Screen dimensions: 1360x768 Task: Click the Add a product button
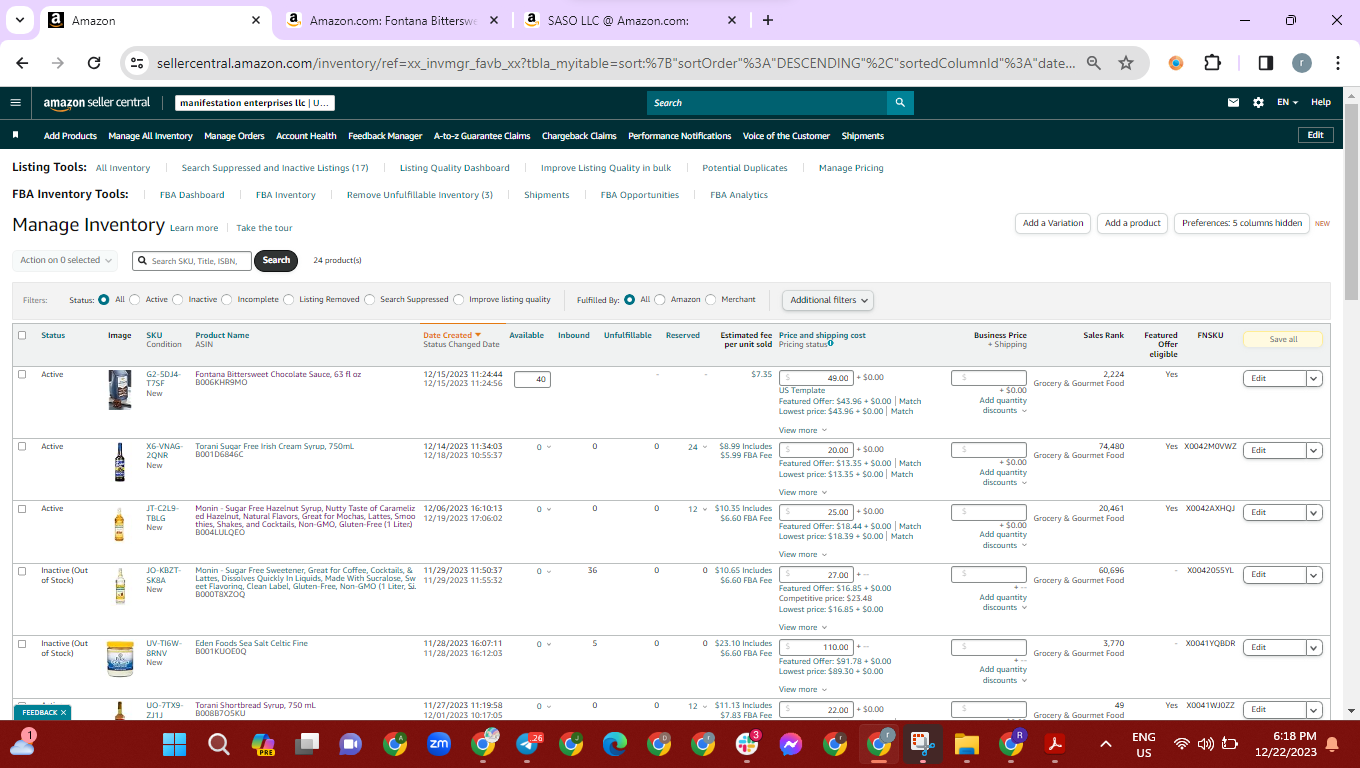[x=1133, y=223]
